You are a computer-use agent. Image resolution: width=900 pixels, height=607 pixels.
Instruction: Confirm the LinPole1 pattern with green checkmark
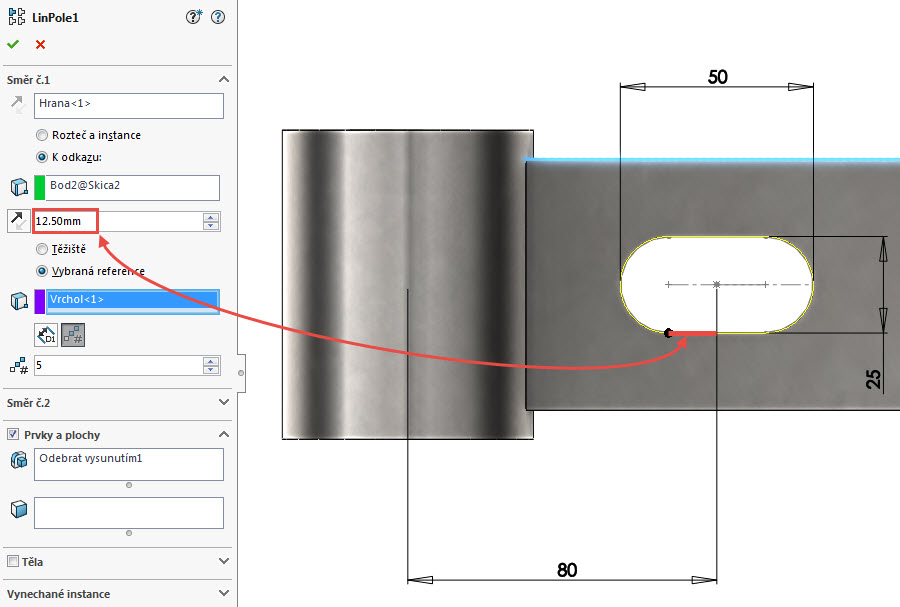13,44
